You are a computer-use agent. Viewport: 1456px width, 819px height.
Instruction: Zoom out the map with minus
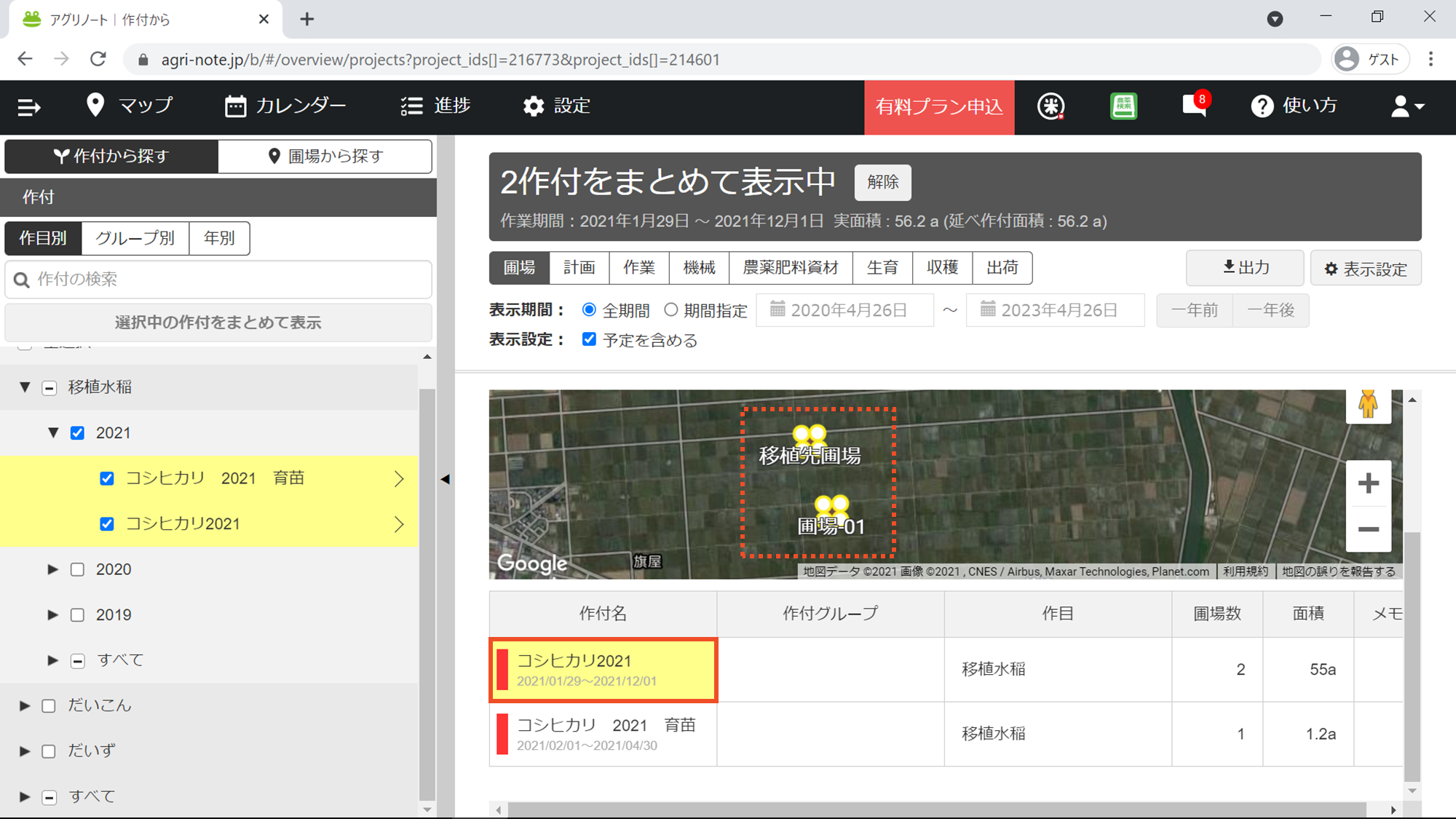click(1368, 529)
